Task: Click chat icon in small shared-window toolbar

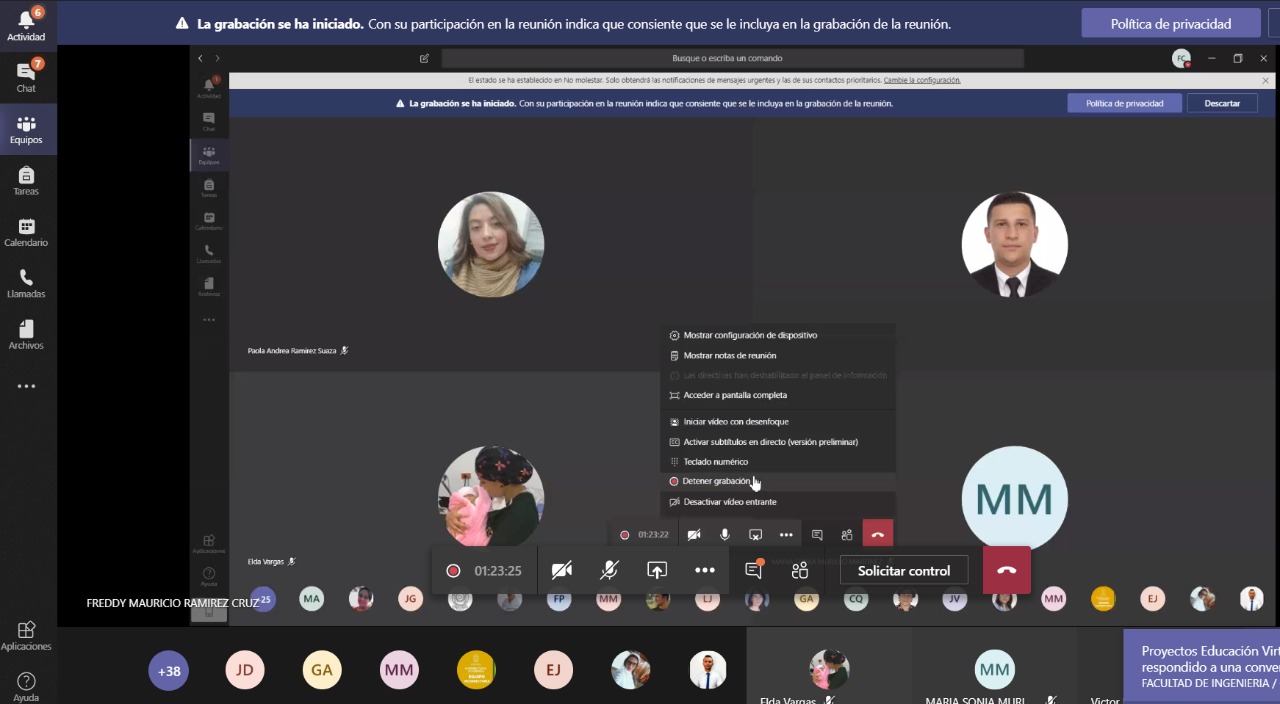Action: pos(817,535)
